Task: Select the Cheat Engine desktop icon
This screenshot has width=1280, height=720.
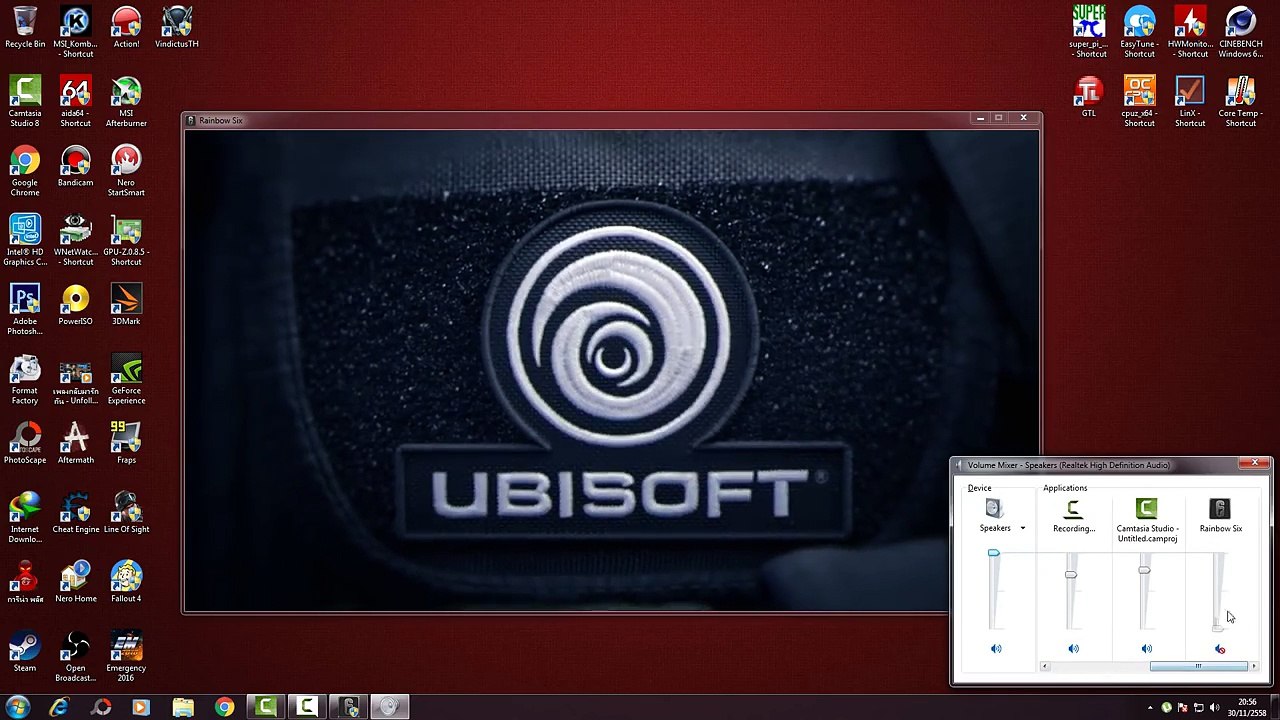Action: pos(75,513)
